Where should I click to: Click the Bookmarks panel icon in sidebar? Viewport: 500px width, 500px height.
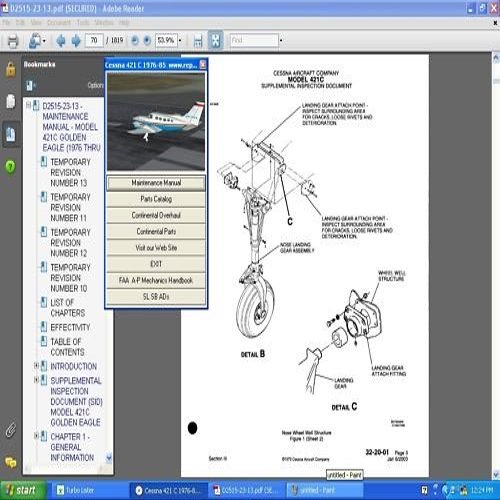11,134
